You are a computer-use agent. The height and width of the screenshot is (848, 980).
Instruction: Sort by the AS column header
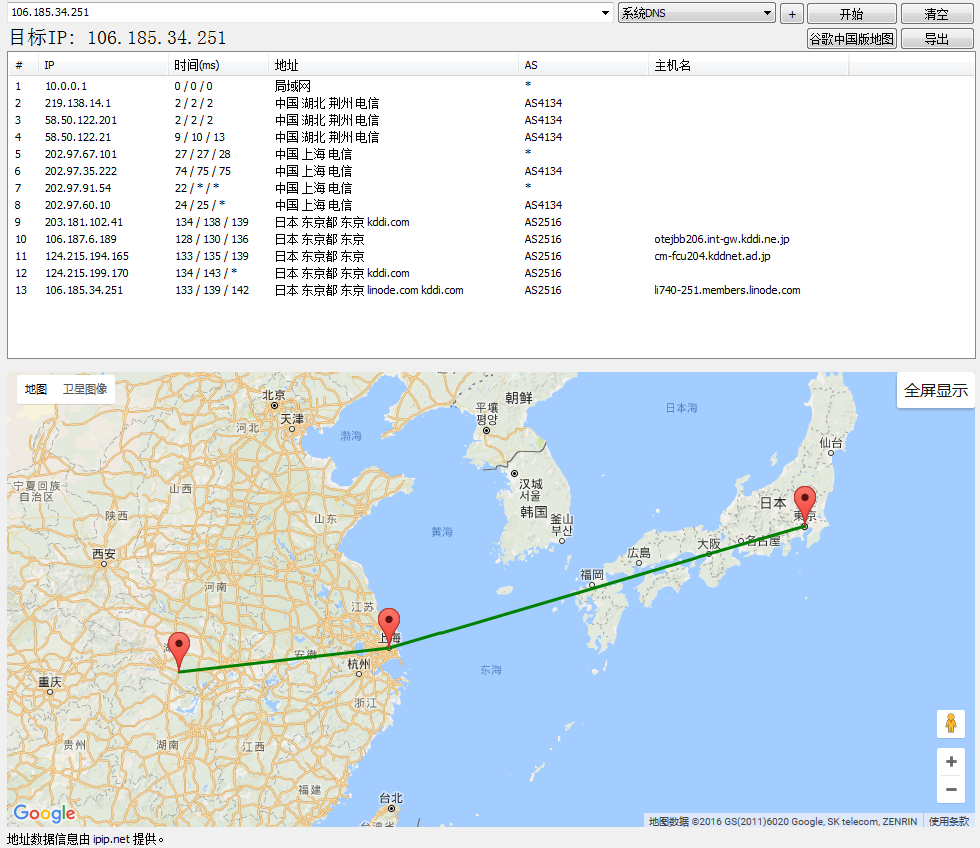(584, 65)
